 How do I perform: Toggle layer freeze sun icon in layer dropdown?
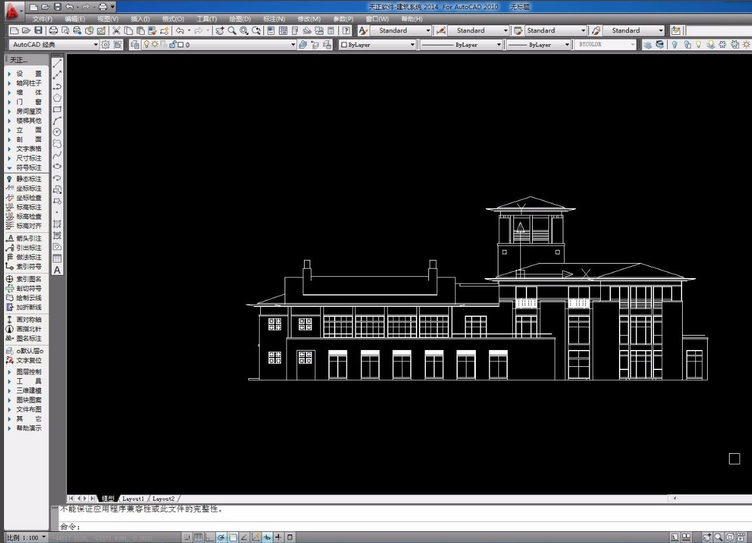(x=155, y=45)
